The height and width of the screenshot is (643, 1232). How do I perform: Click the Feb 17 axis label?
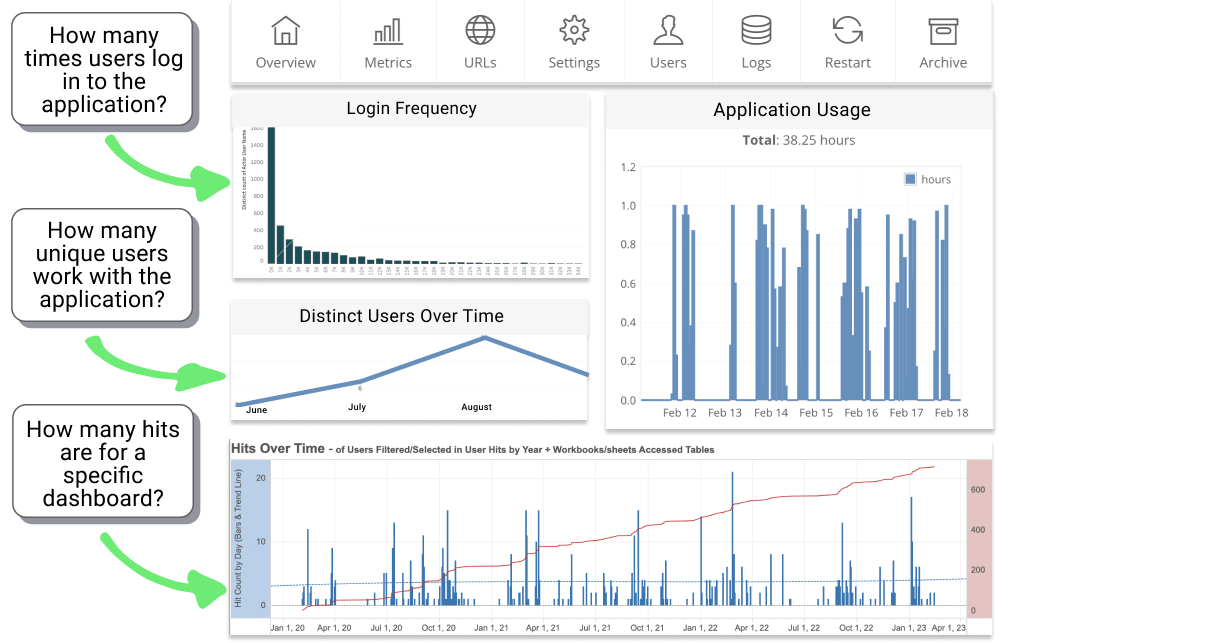tap(907, 412)
